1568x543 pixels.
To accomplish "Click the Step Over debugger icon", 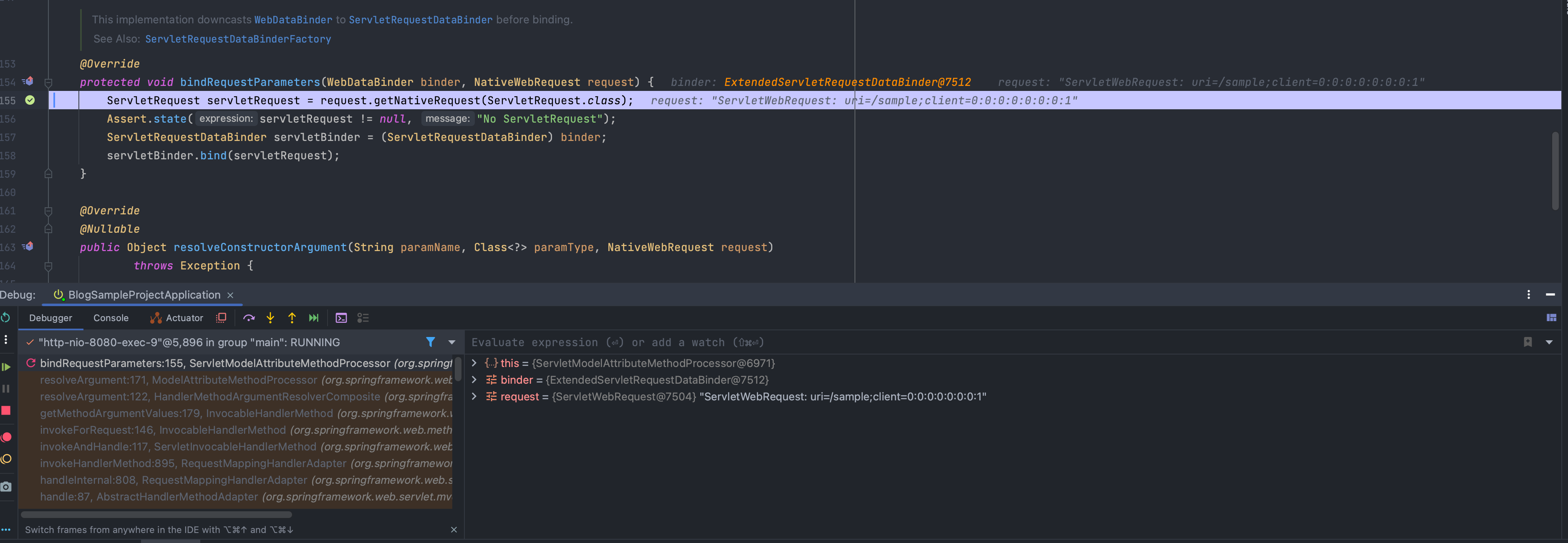I will click(x=248, y=318).
